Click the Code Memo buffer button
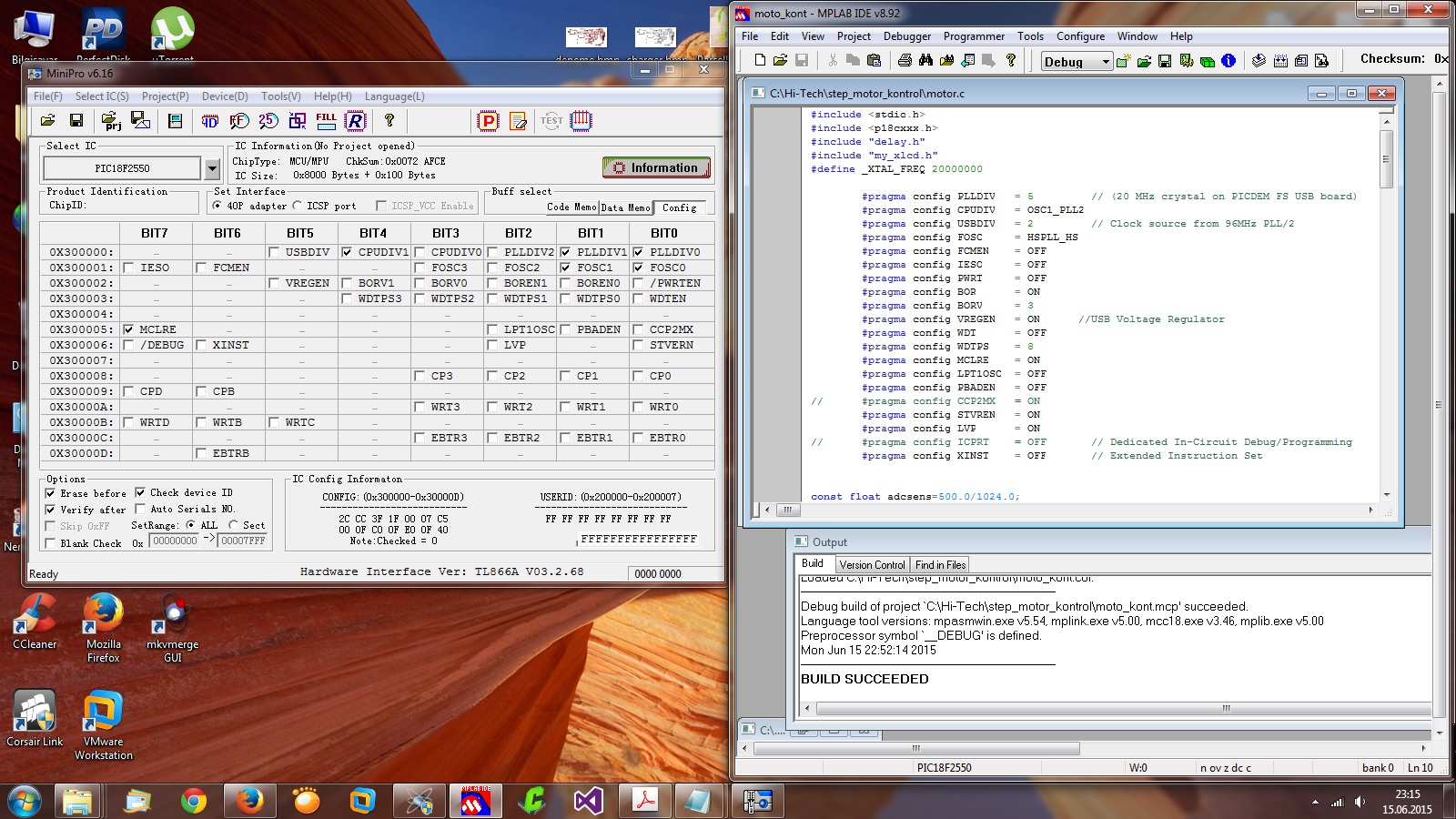 571,207
